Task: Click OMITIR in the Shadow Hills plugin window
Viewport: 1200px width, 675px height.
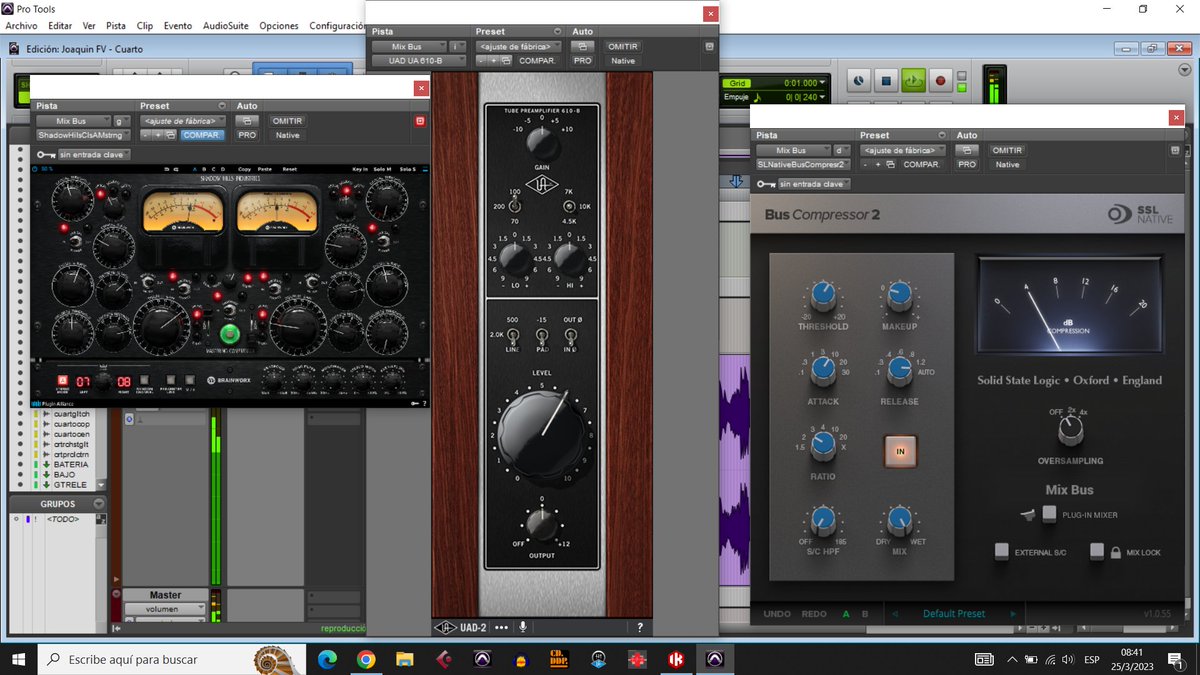Action: (x=287, y=121)
